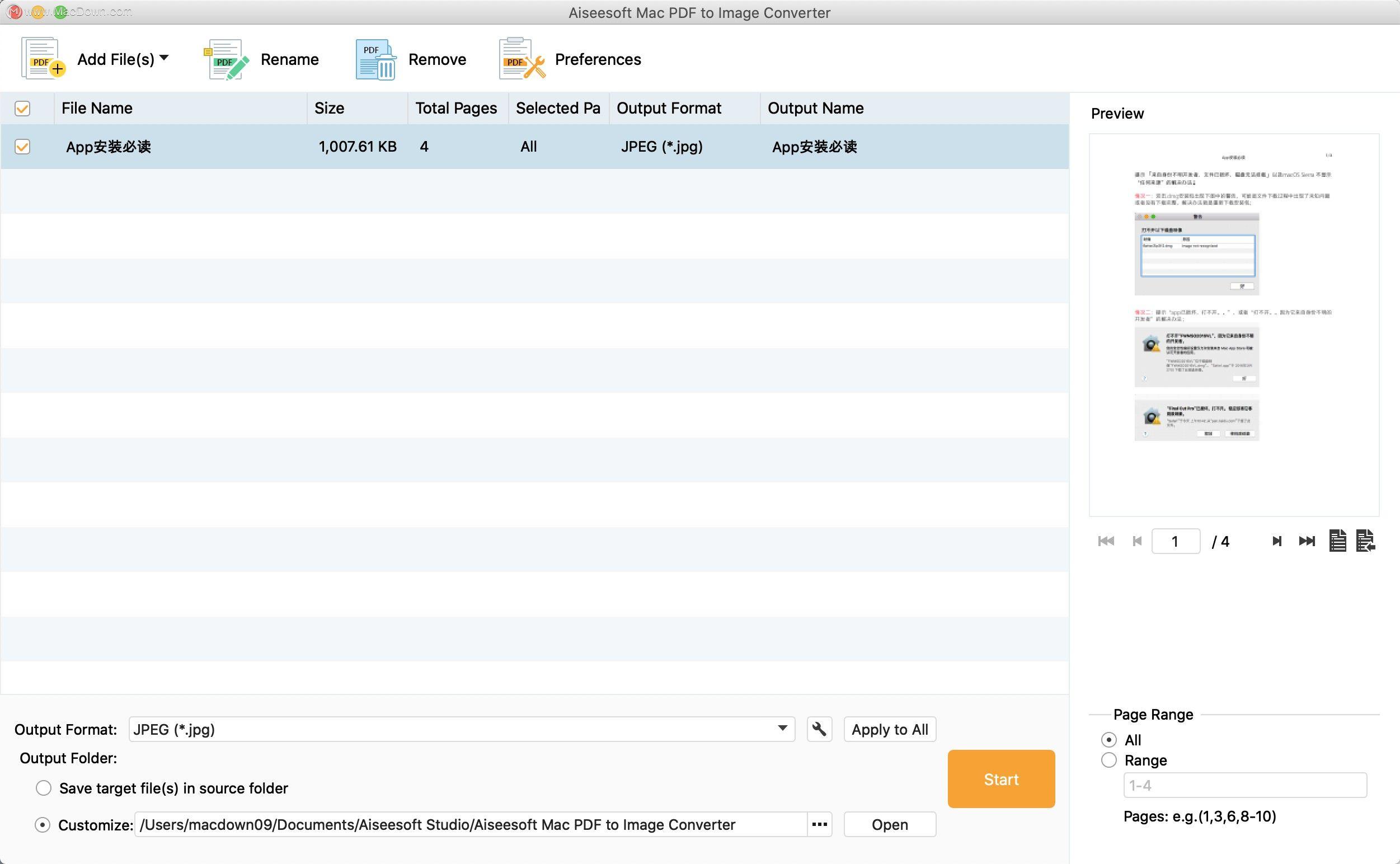The width and height of the screenshot is (1400, 864).
Task: Click the Add File(s) PDF icon
Action: point(43,58)
